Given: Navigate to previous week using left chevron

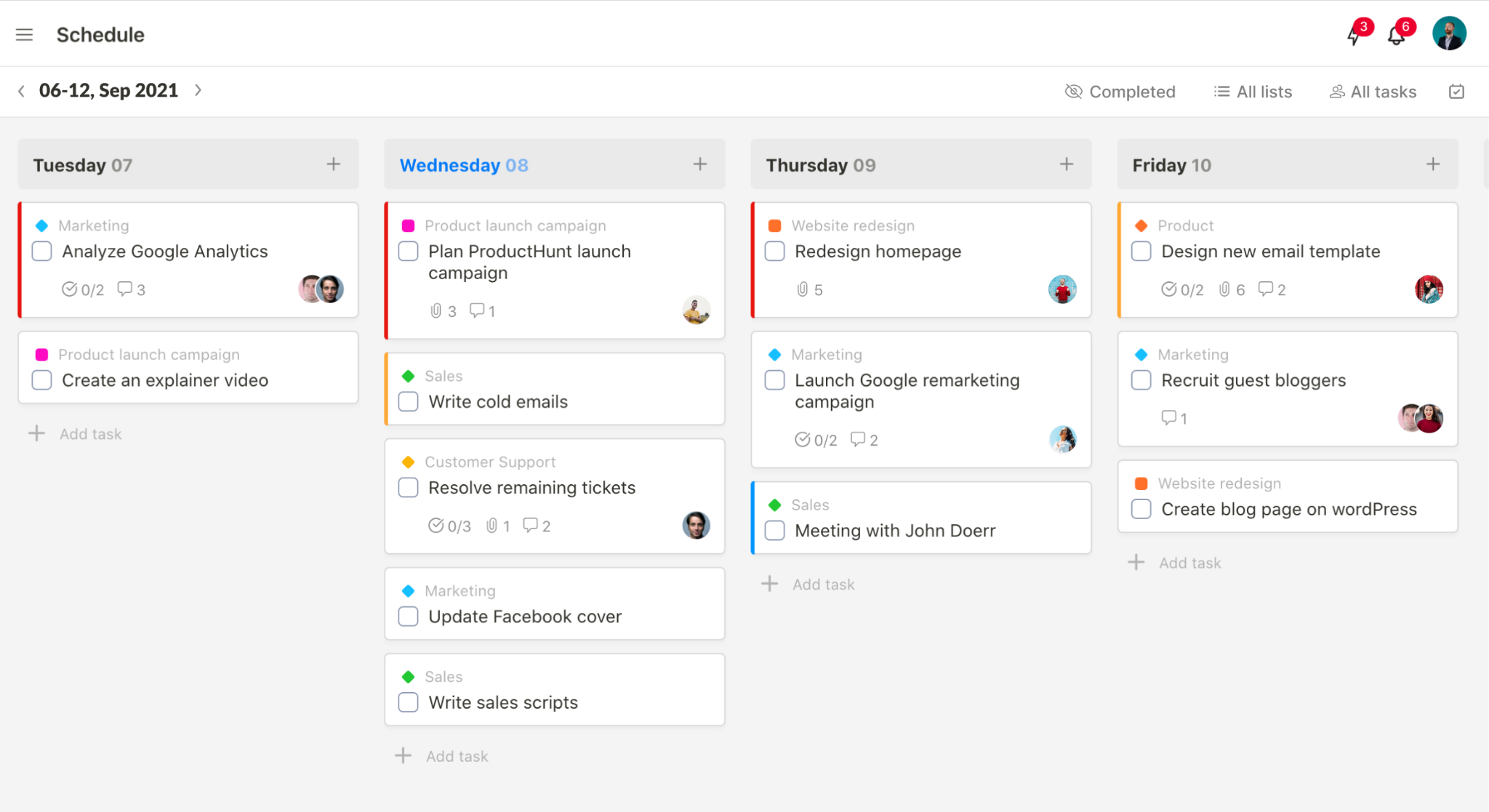Looking at the screenshot, I should pos(22,91).
